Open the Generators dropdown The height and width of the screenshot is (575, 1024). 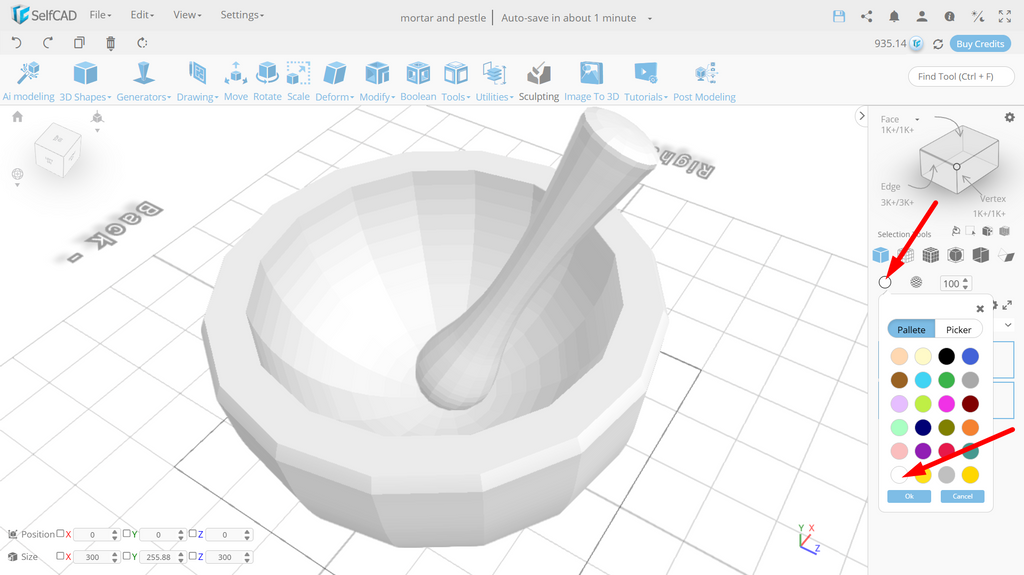pos(144,82)
